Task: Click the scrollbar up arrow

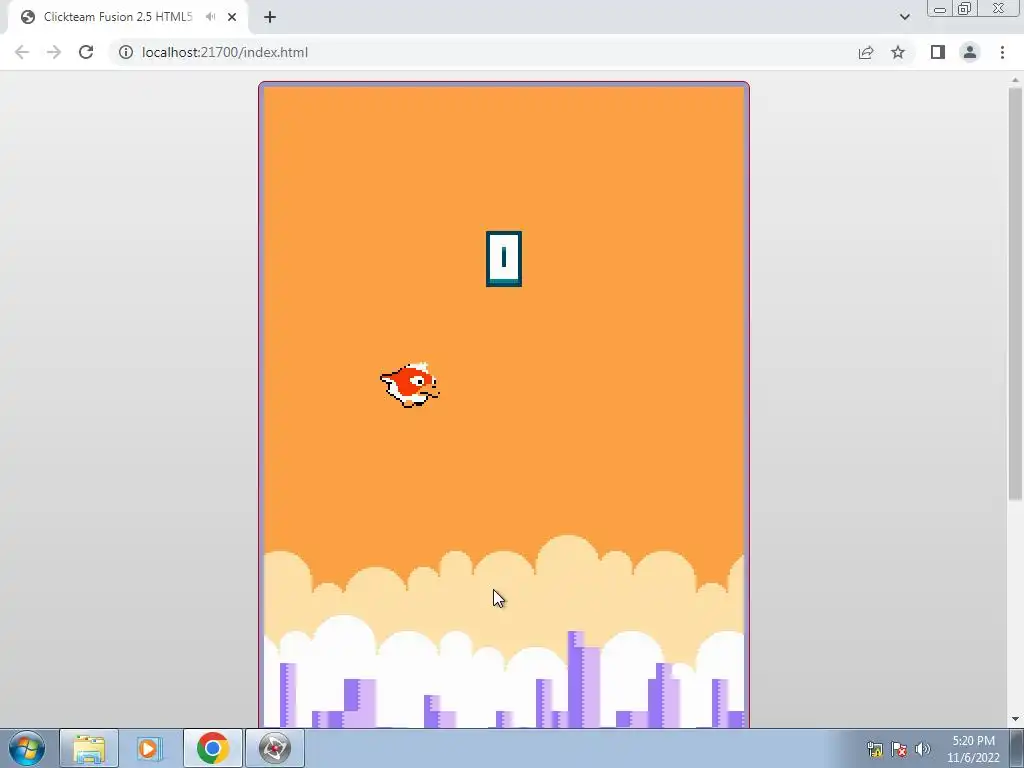Action: click(x=1015, y=80)
